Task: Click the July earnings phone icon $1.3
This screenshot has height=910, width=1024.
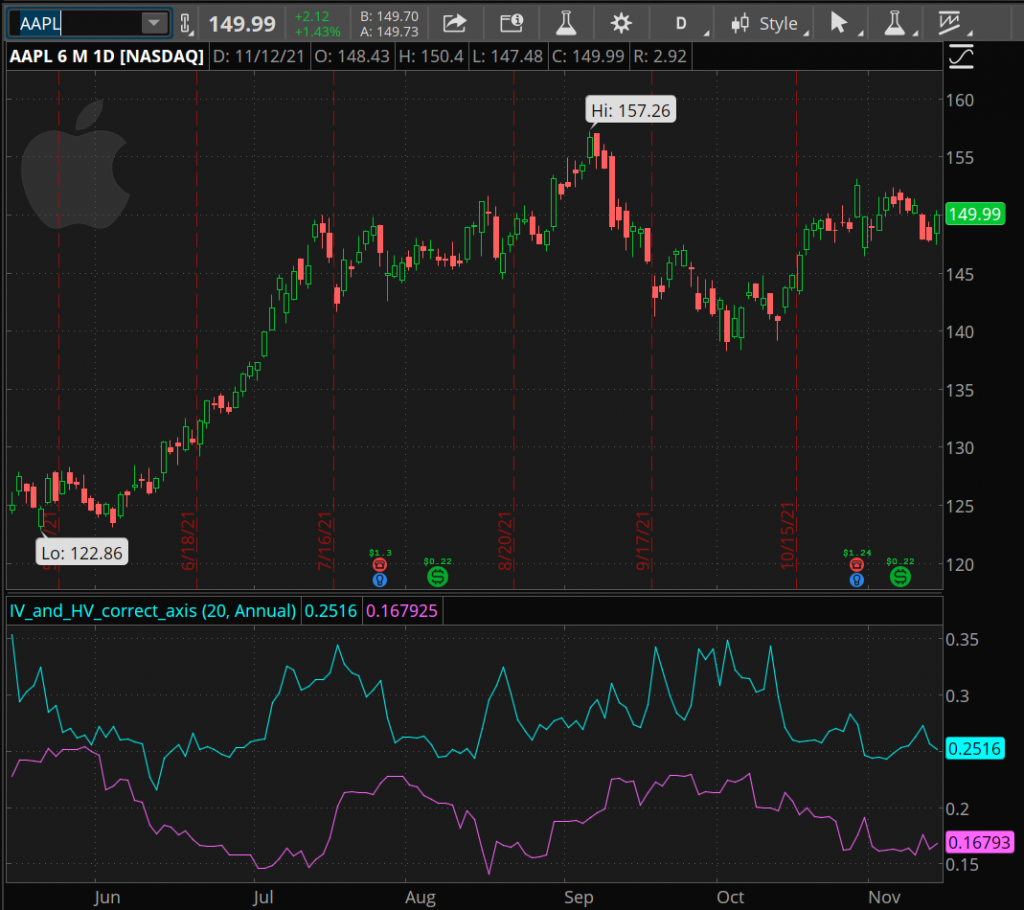Action: pos(379,564)
